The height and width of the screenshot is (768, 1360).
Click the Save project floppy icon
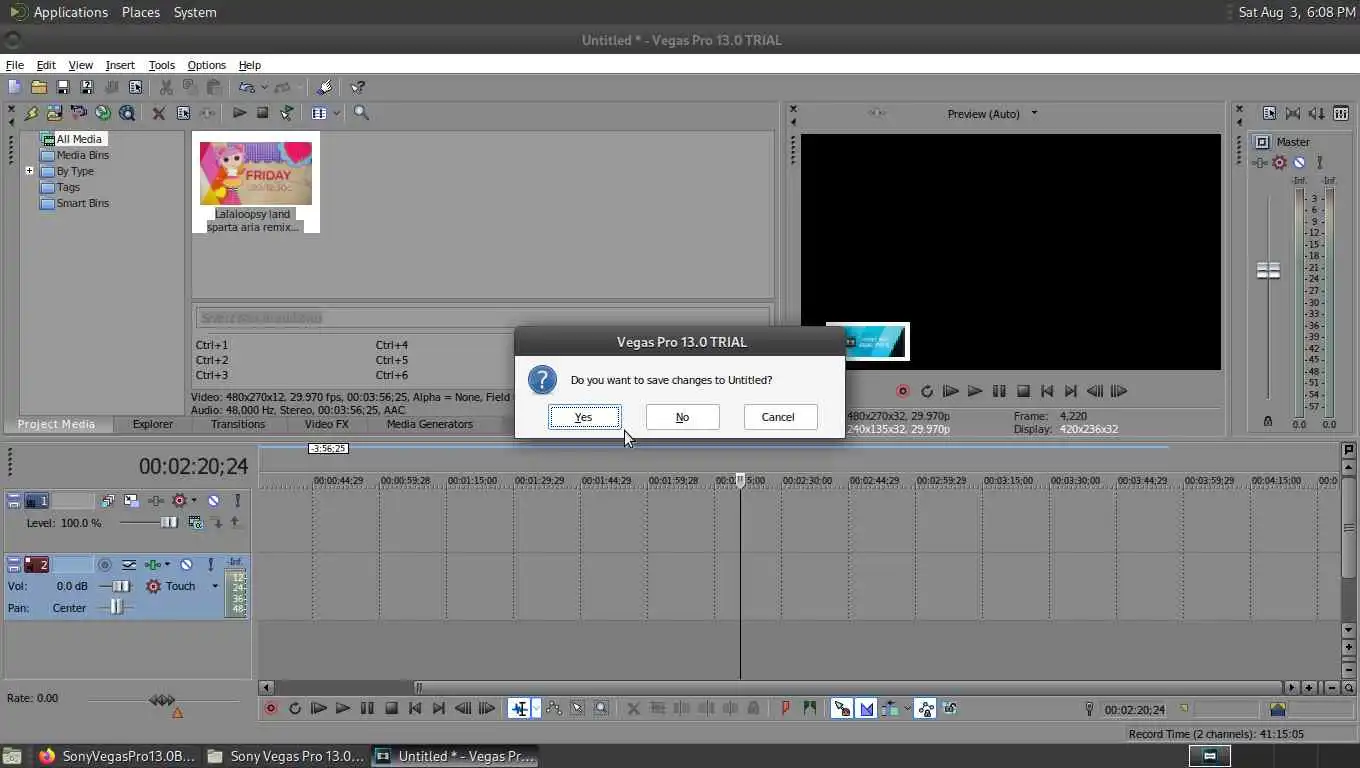coord(63,87)
